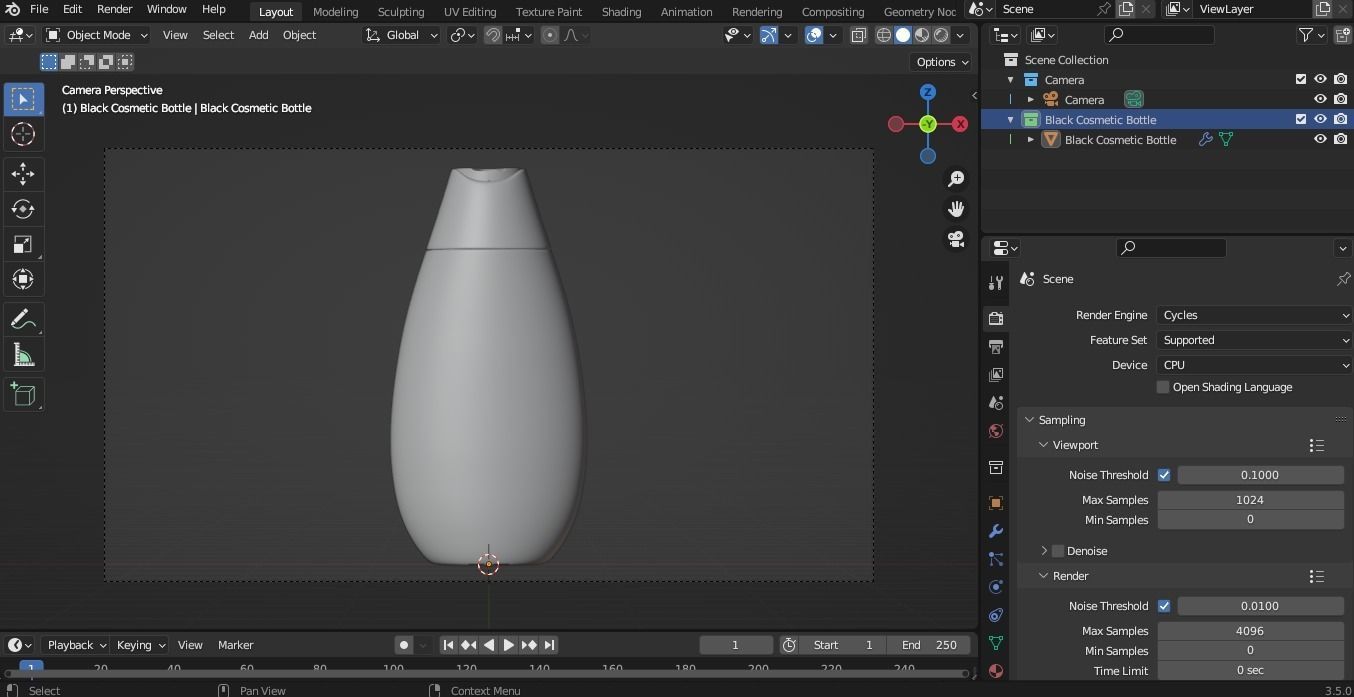Expand the Denoise subpanel
This screenshot has height=697, width=1354.
pyautogui.click(x=1044, y=551)
